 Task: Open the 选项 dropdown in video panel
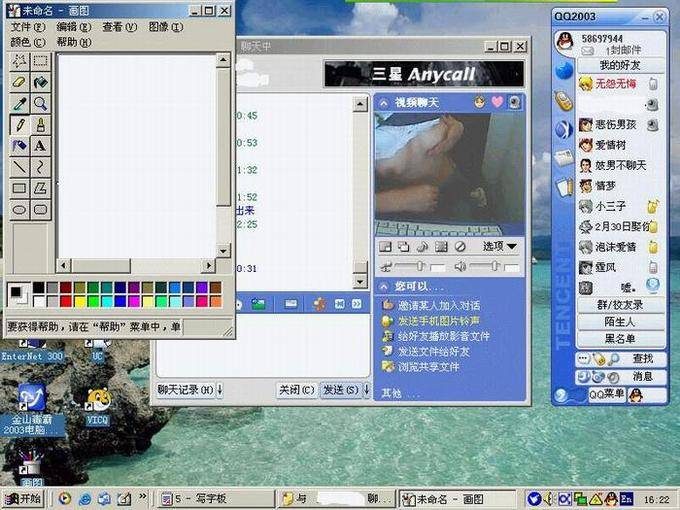tap(500, 246)
